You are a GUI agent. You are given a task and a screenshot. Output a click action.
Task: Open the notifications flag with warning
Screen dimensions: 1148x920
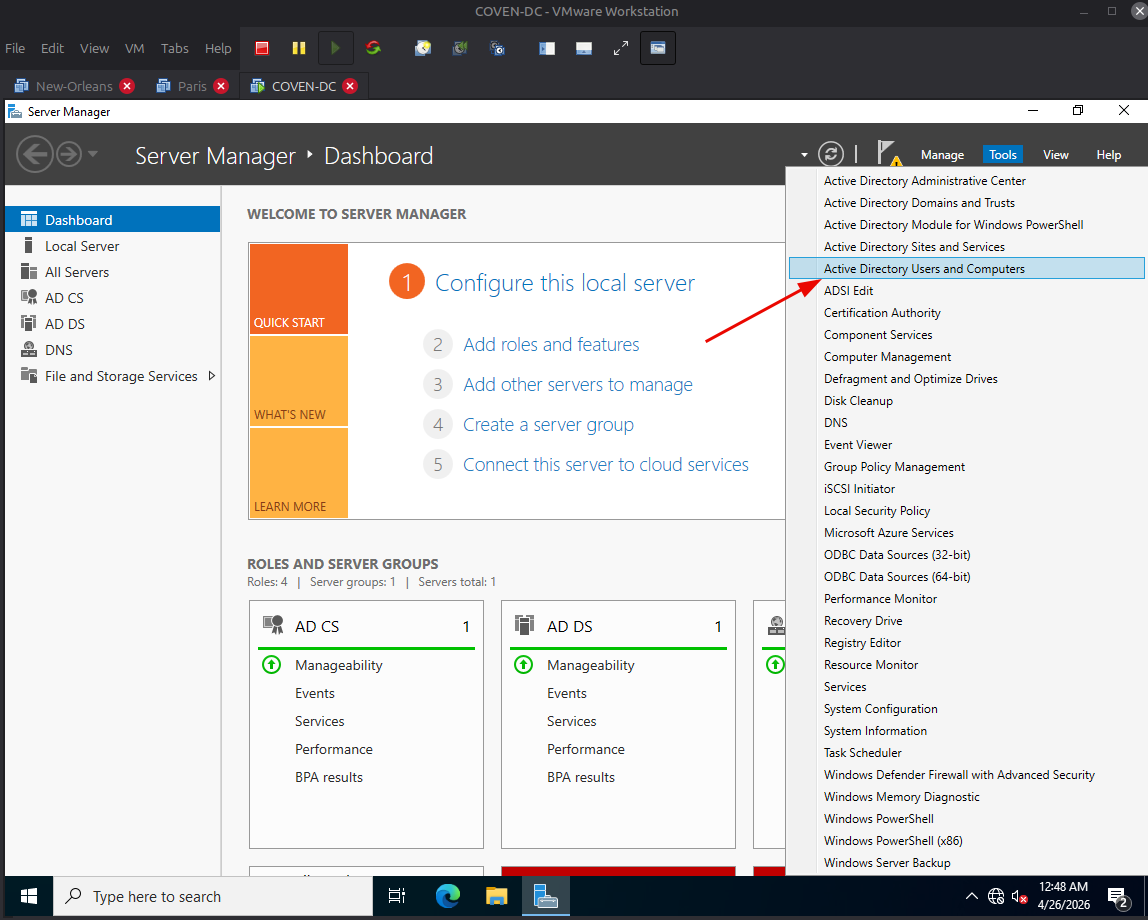[x=888, y=154]
